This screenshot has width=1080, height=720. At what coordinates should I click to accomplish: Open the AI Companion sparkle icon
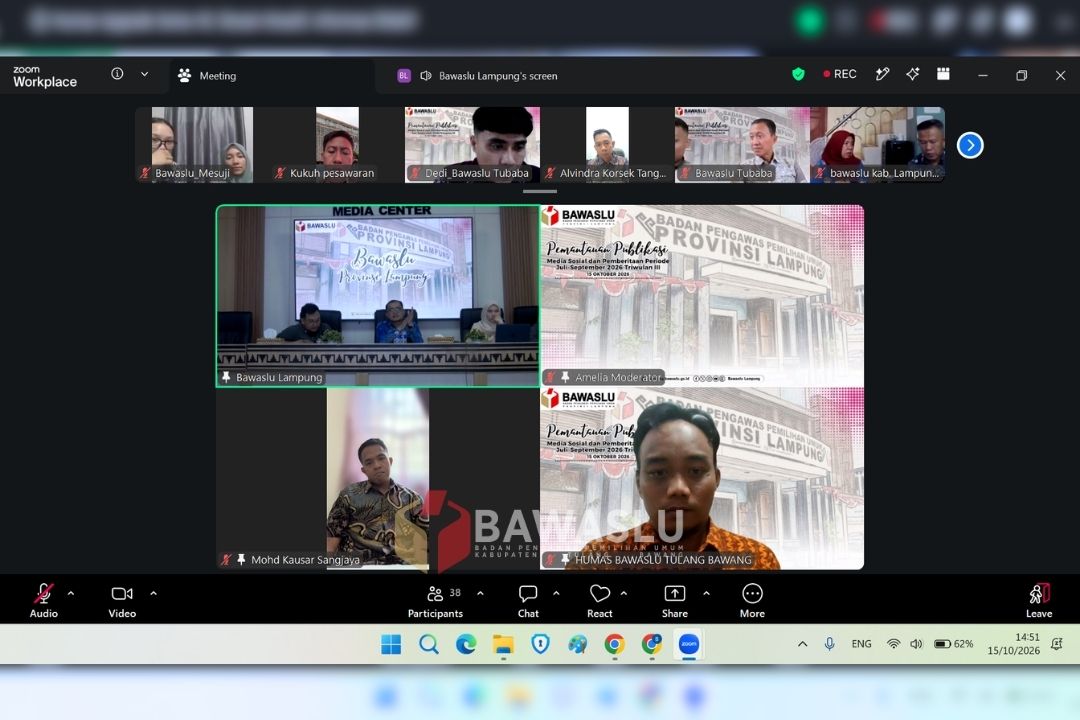(x=913, y=74)
